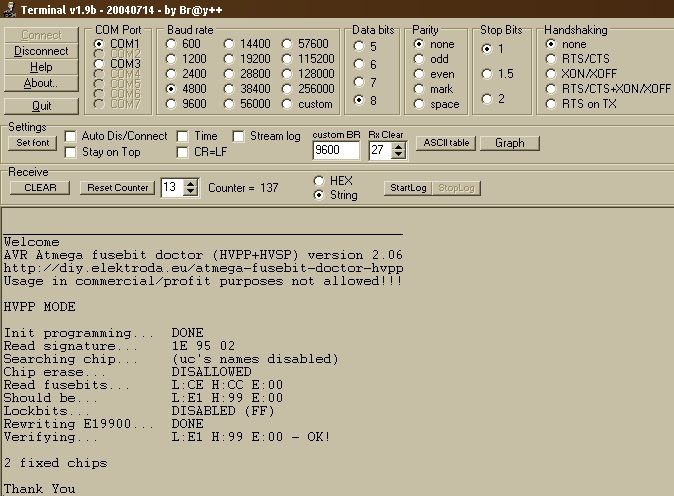The image size is (674, 496).
Task: Select 1 stop bit
Action: [x=487, y=49]
